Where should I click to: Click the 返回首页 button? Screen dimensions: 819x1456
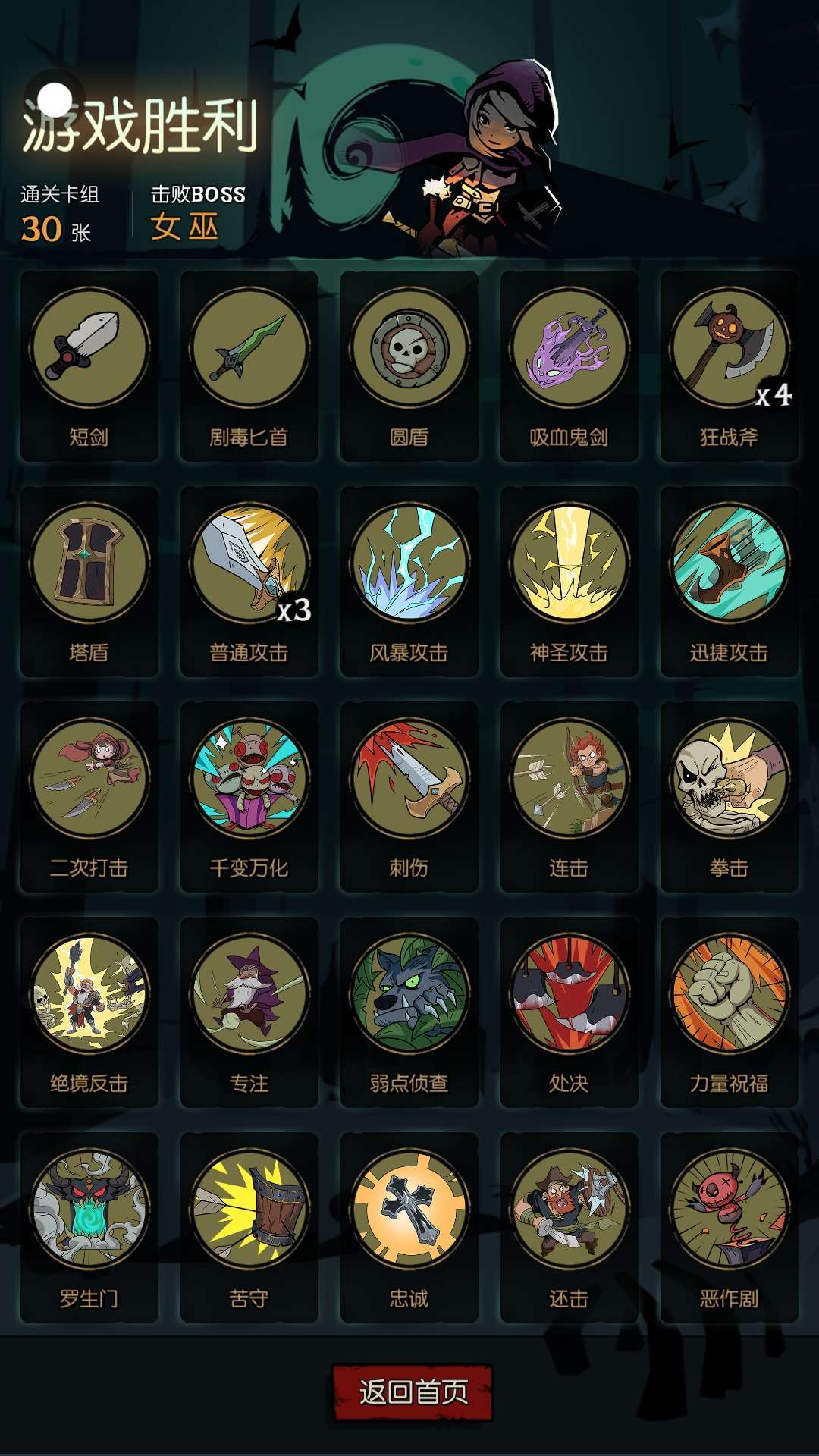tap(413, 1392)
